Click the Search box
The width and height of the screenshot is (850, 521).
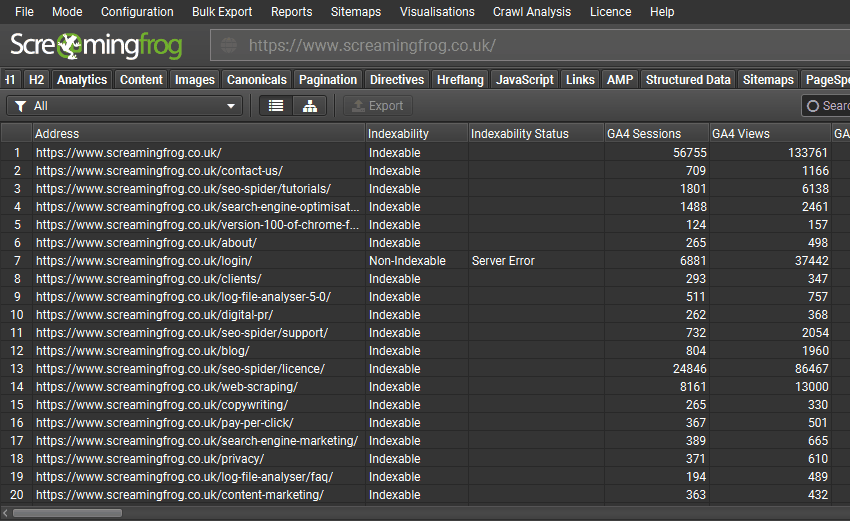click(826, 106)
